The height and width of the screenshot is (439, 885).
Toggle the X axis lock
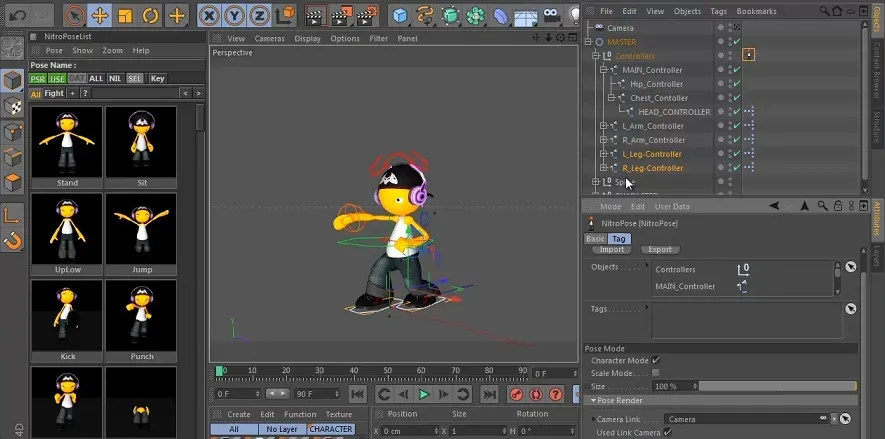[x=209, y=15]
